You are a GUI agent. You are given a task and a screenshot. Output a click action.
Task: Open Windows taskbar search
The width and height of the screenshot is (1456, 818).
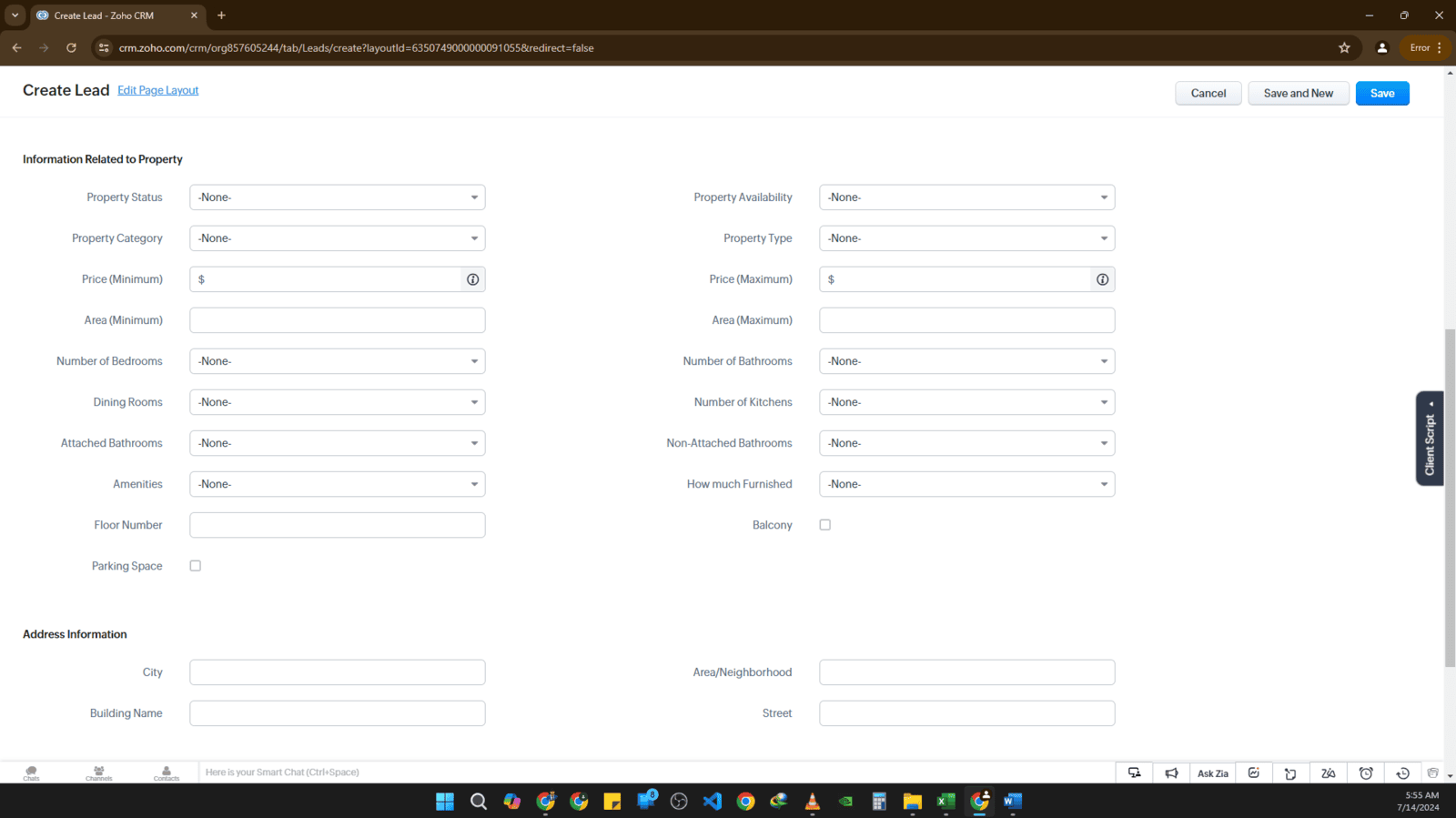pos(479,801)
